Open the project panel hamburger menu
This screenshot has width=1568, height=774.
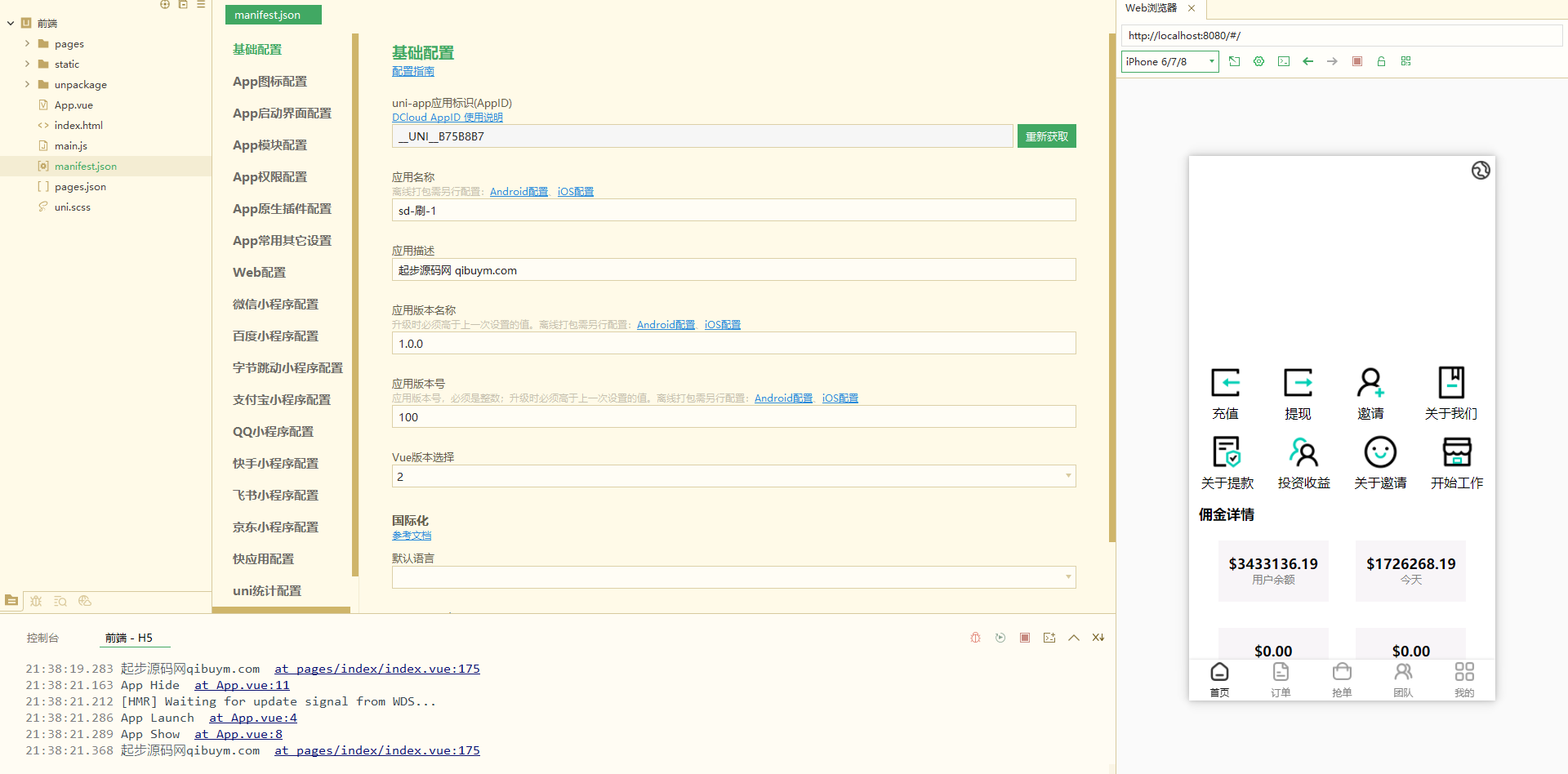point(201,5)
